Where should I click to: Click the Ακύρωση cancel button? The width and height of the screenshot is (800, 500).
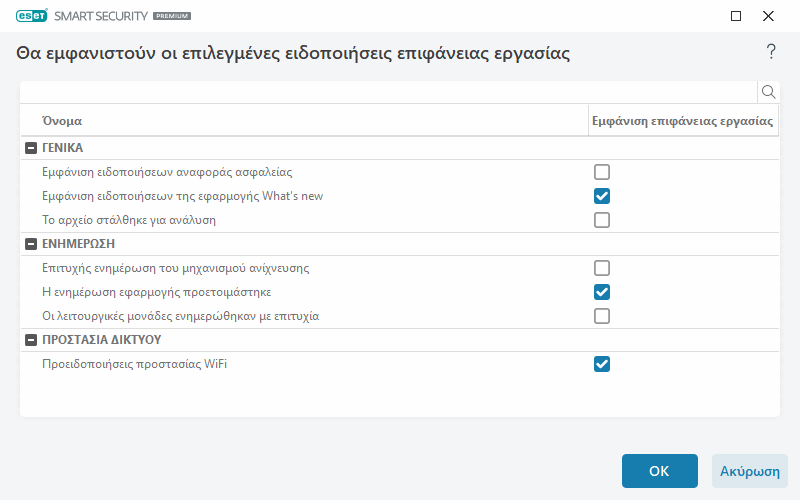click(749, 471)
